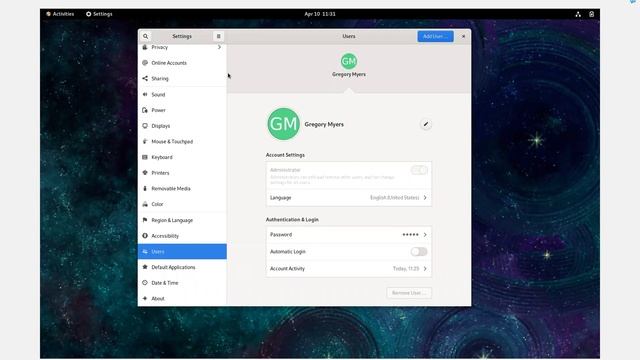Click the Remove User button

pos(409,293)
